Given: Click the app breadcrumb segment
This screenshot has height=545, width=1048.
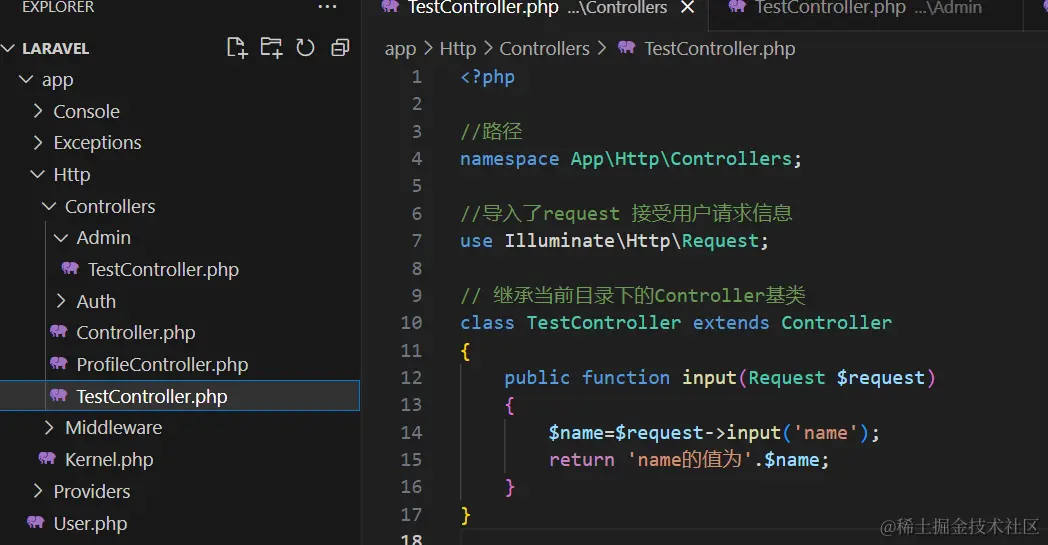Looking at the screenshot, I should tap(400, 49).
